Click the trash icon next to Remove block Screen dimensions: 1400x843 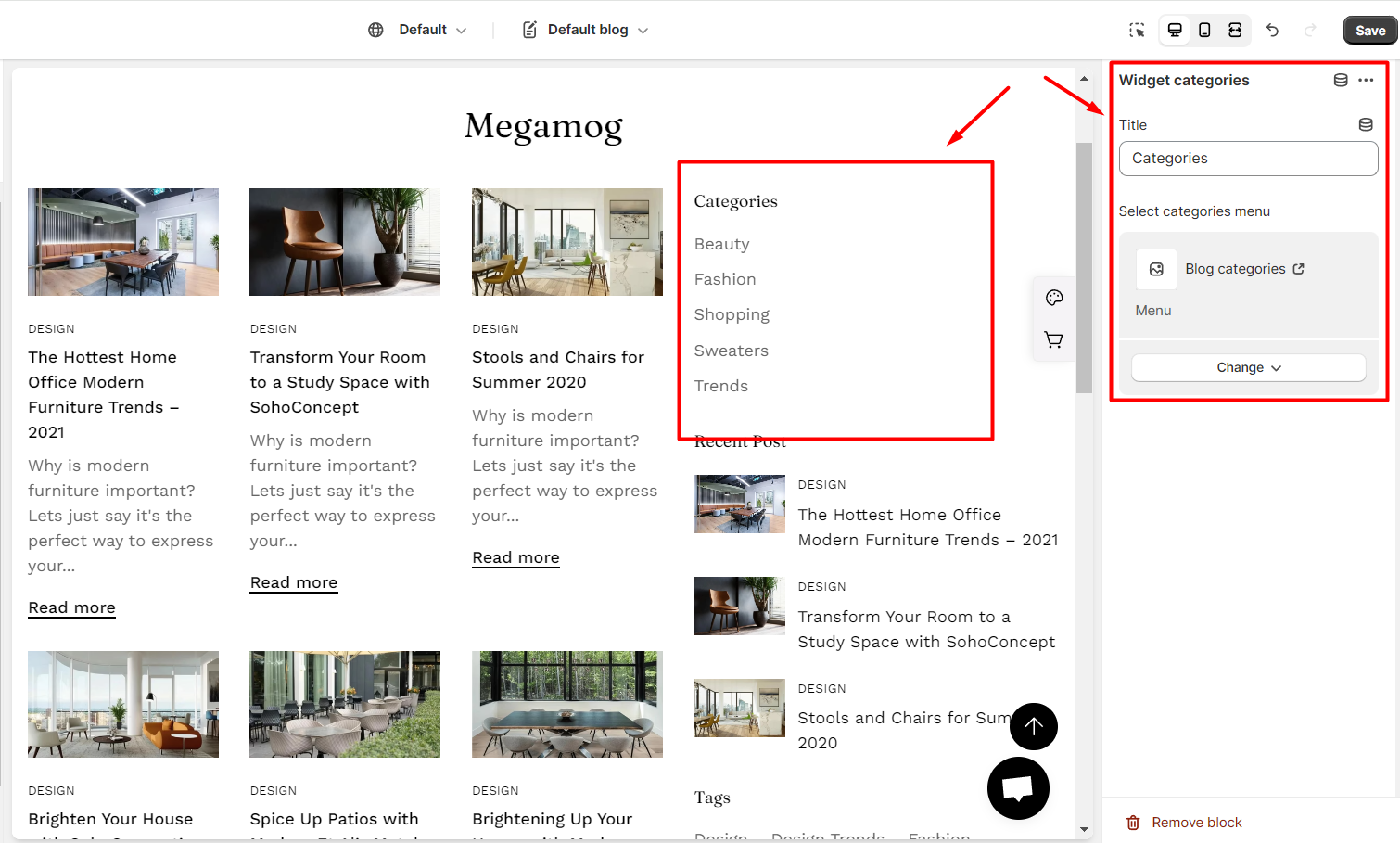1133,823
